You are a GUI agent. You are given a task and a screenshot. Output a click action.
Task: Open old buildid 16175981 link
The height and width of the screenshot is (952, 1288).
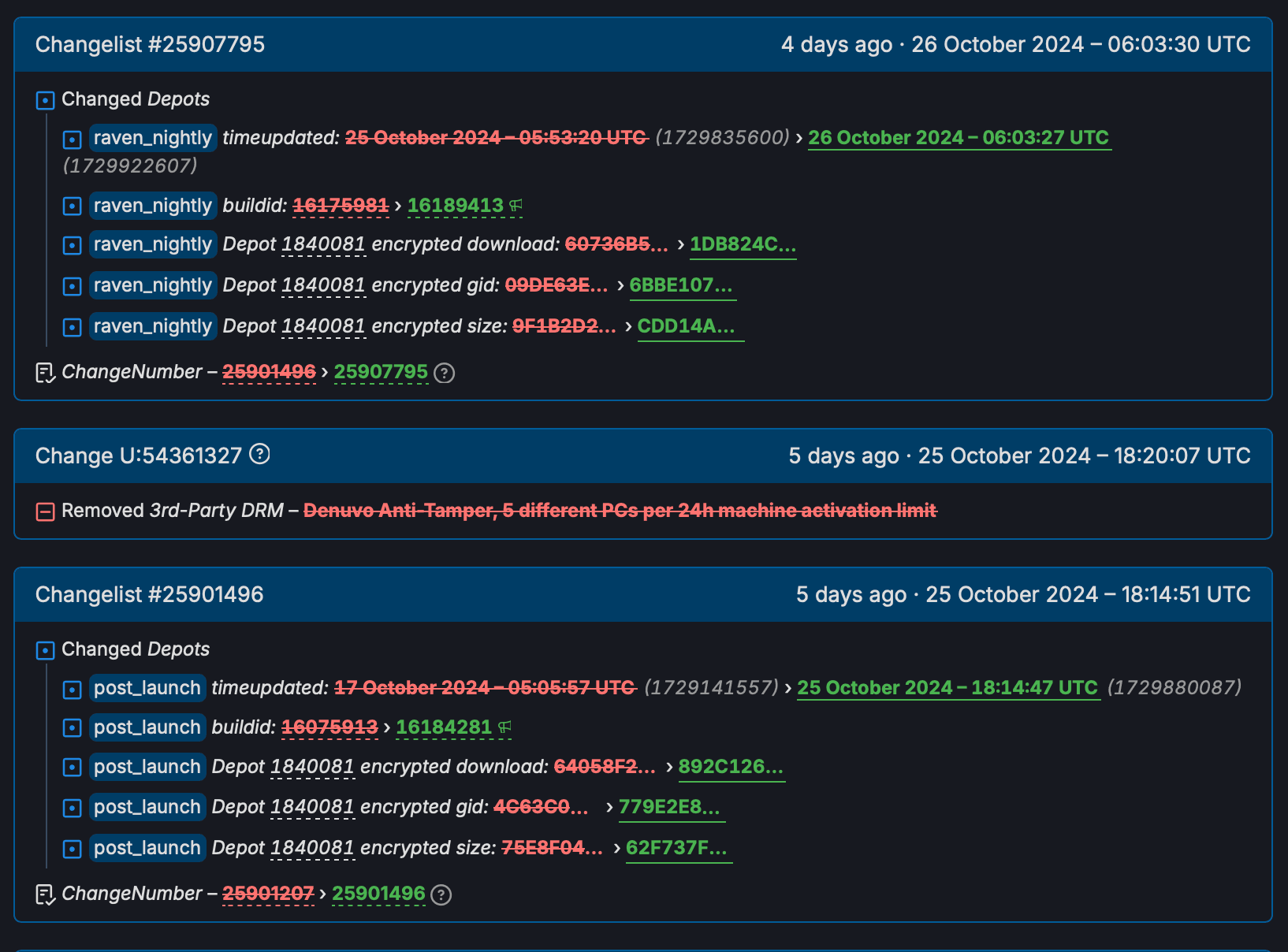click(341, 206)
